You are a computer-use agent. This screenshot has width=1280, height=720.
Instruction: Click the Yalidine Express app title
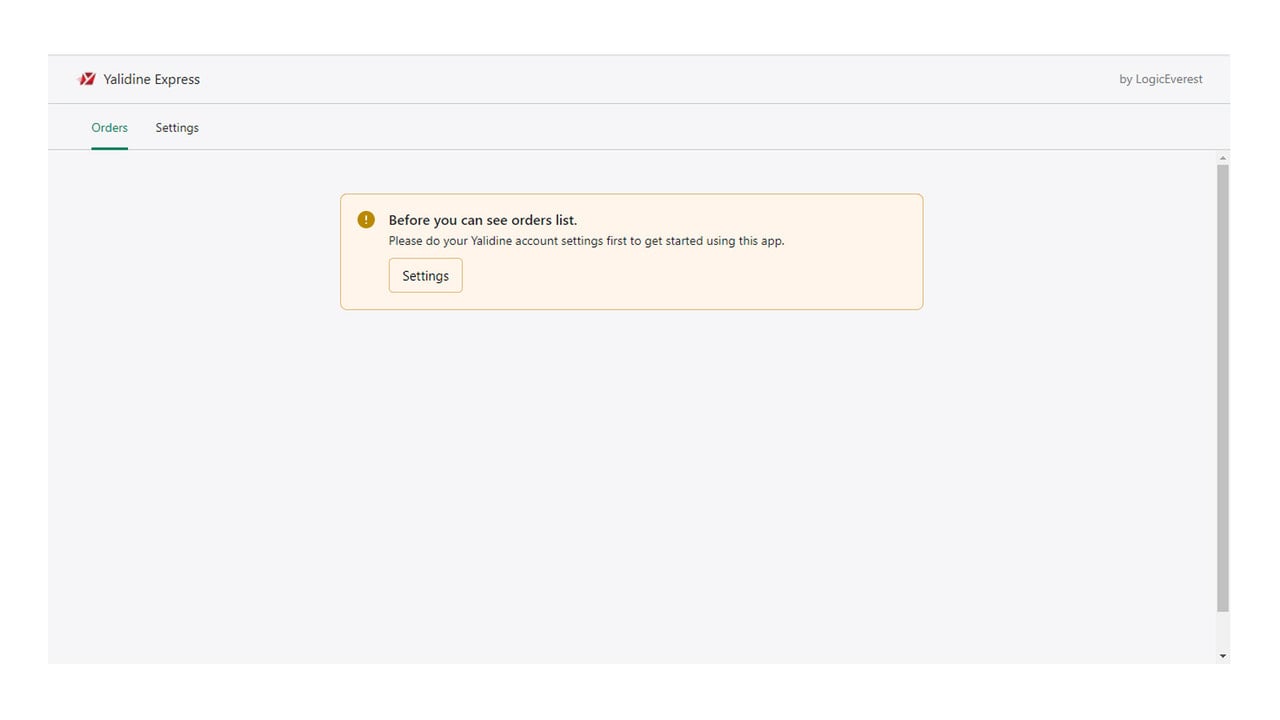152,79
